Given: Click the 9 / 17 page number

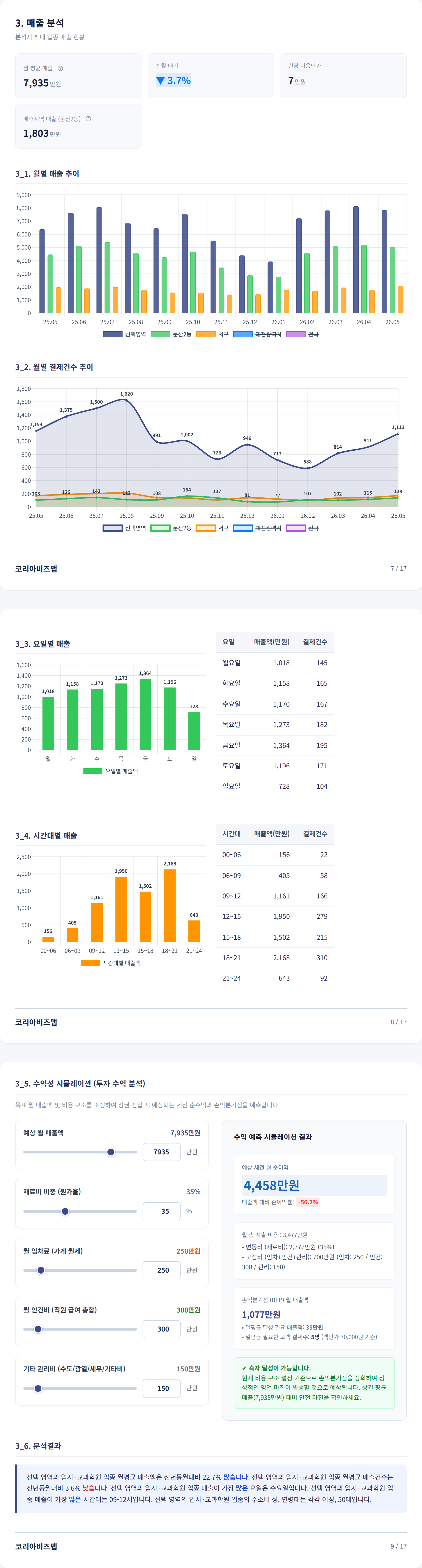Looking at the screenshot, I should click(398, 1546).
